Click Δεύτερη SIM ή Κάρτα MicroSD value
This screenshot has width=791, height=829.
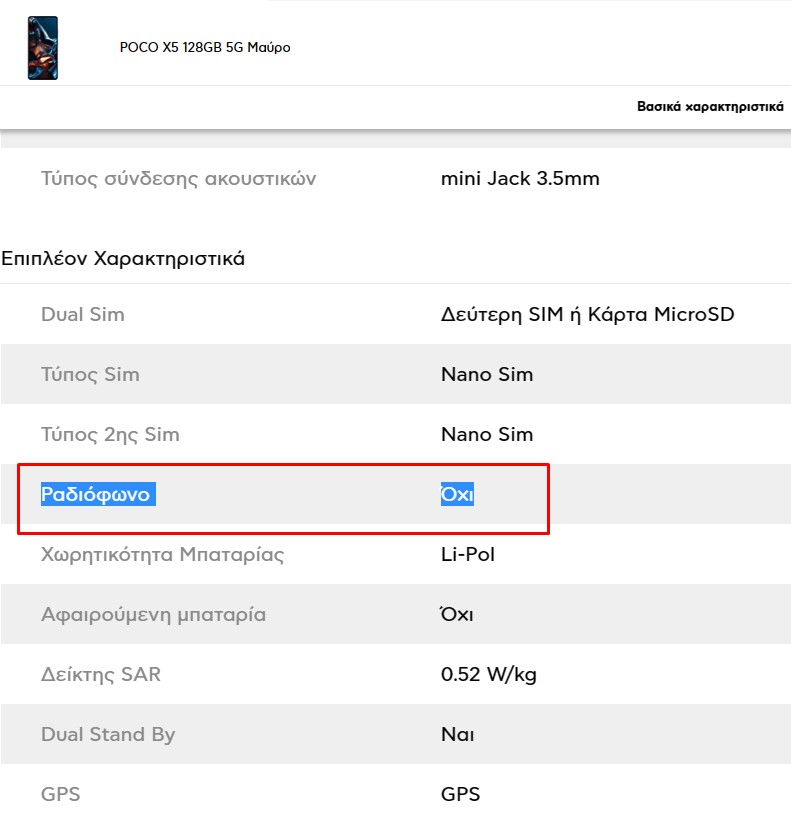point(587,314)
